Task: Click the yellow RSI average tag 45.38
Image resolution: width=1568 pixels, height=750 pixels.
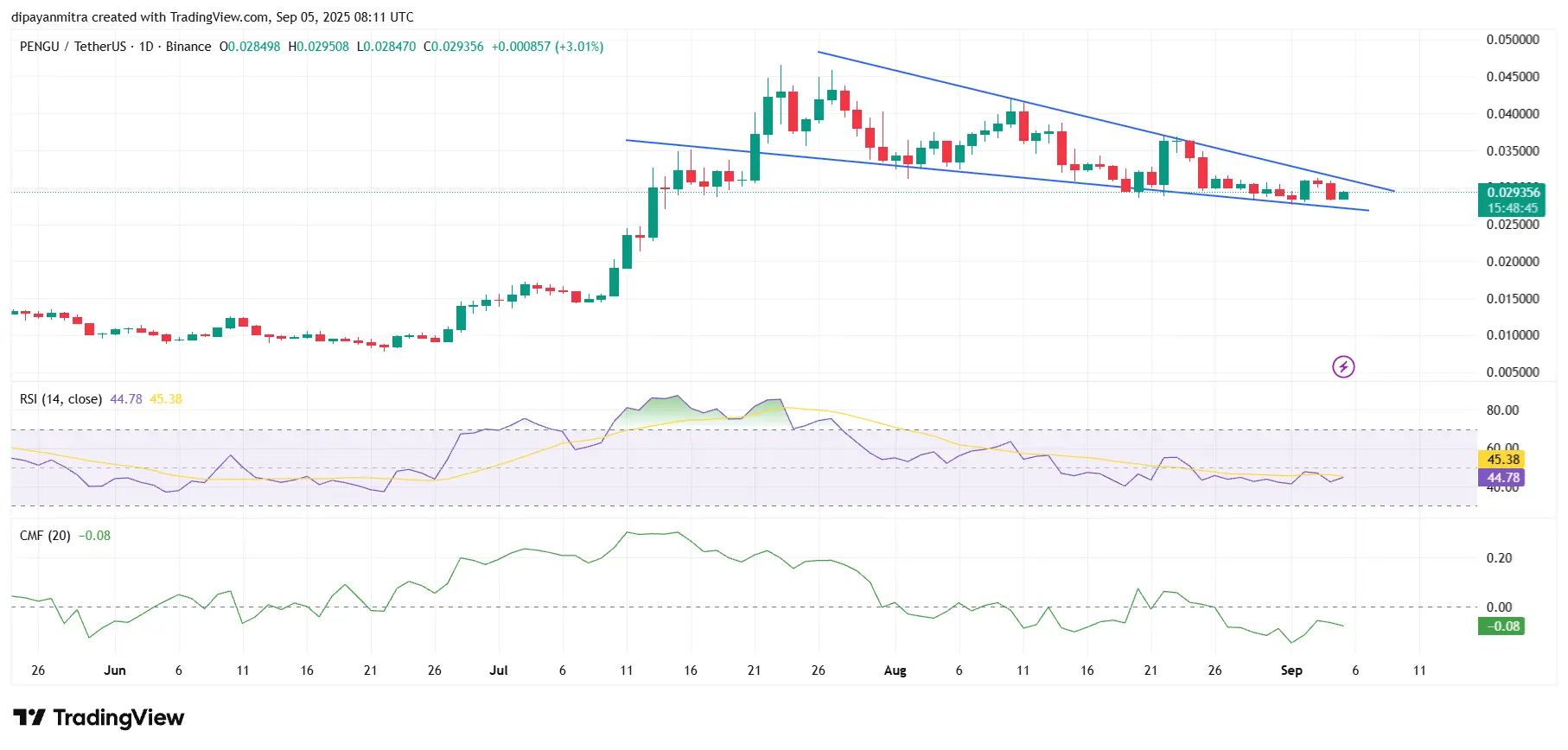Action: (1502, 460)
